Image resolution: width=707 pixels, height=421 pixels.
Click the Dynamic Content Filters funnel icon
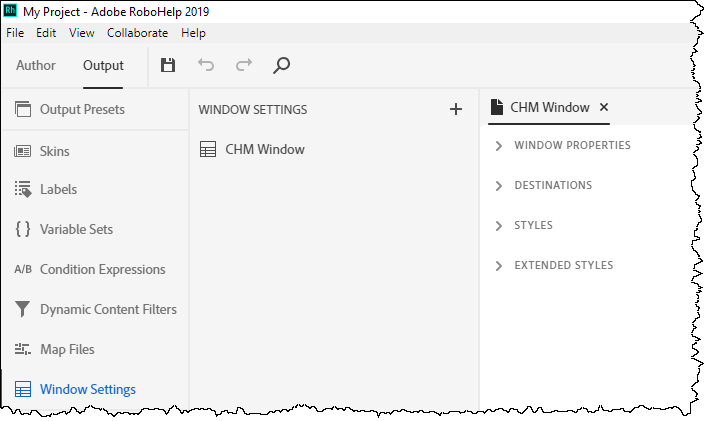click(x=23, y=309)
